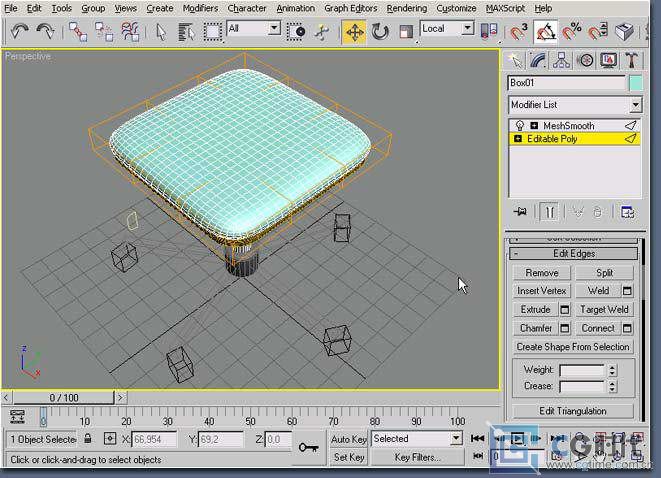Image resolution: width=661 pixels, height=478 pixels.
Task: Open the Chamfer settings box
Action: [564, 328]
